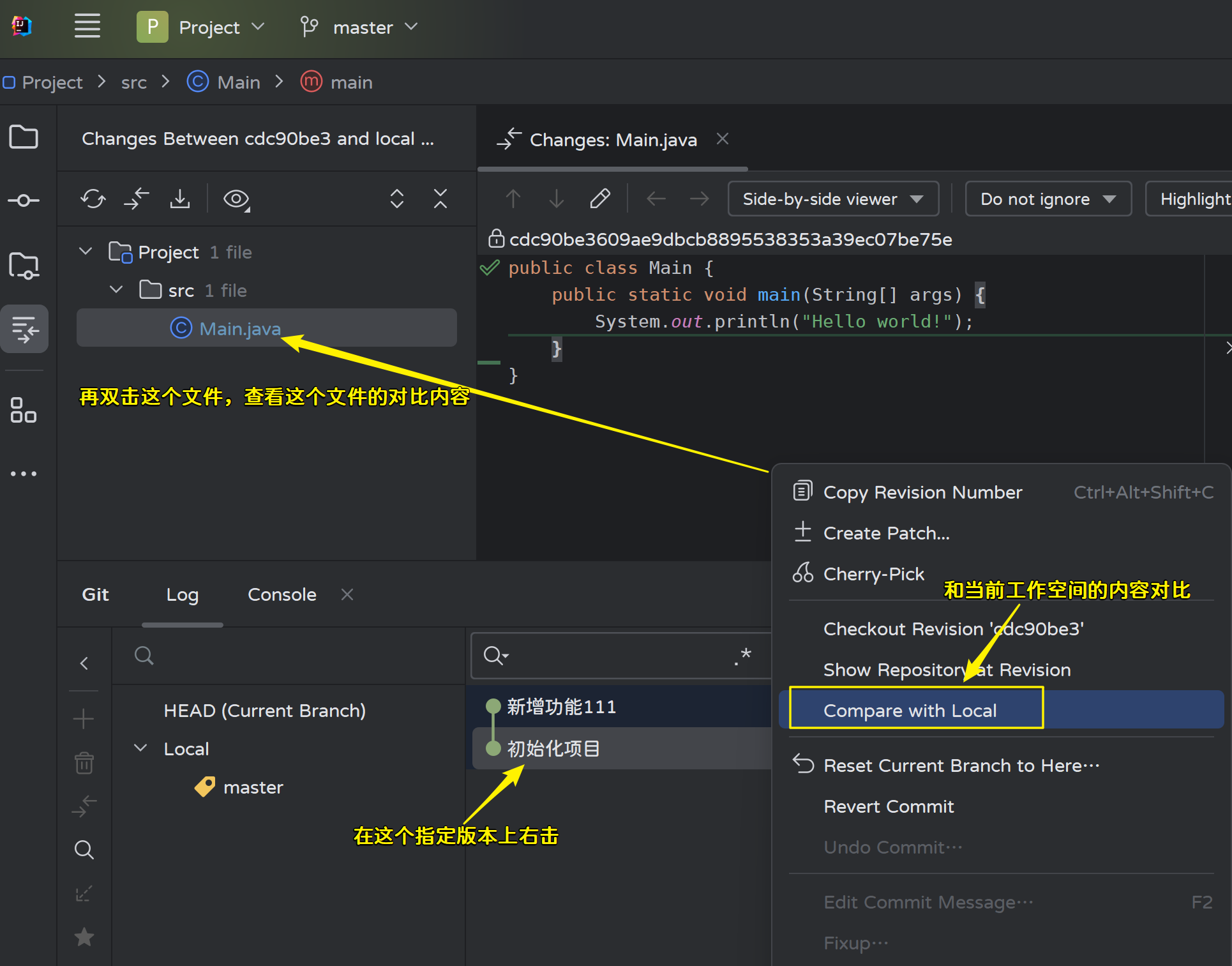Toggle the Favorite star in branches sidebar
The height and width of the screenshot is (966, 1232).
pyautogui.click(x=84, y=937)
